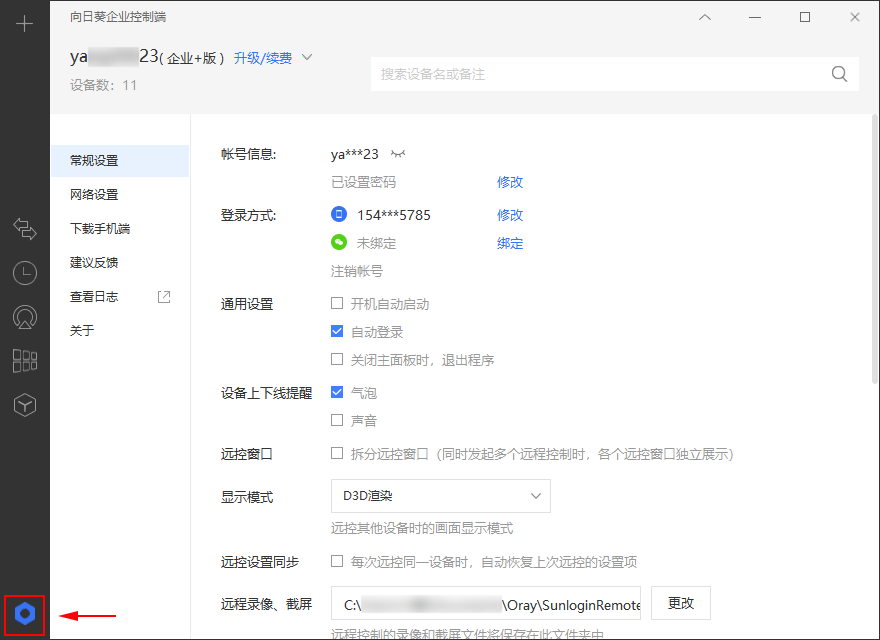Open the blue hexagon settings icon
Viewport: 880px width, 640px height.
25,614
